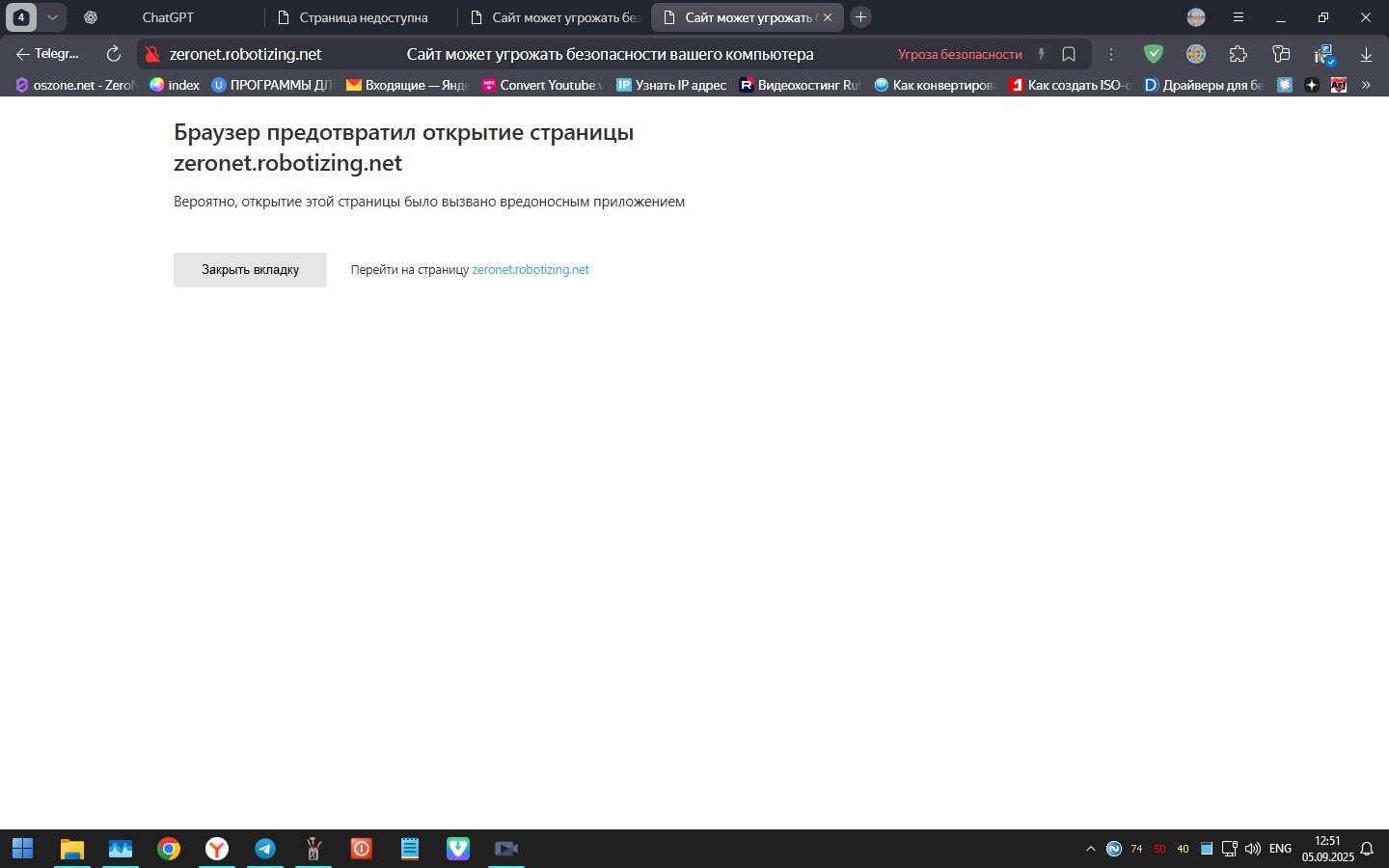Image resolution: width=1389 pixels, height=868 pixels.
Task: Open the three-dot address bar menu
Action: pos(1111,54)
